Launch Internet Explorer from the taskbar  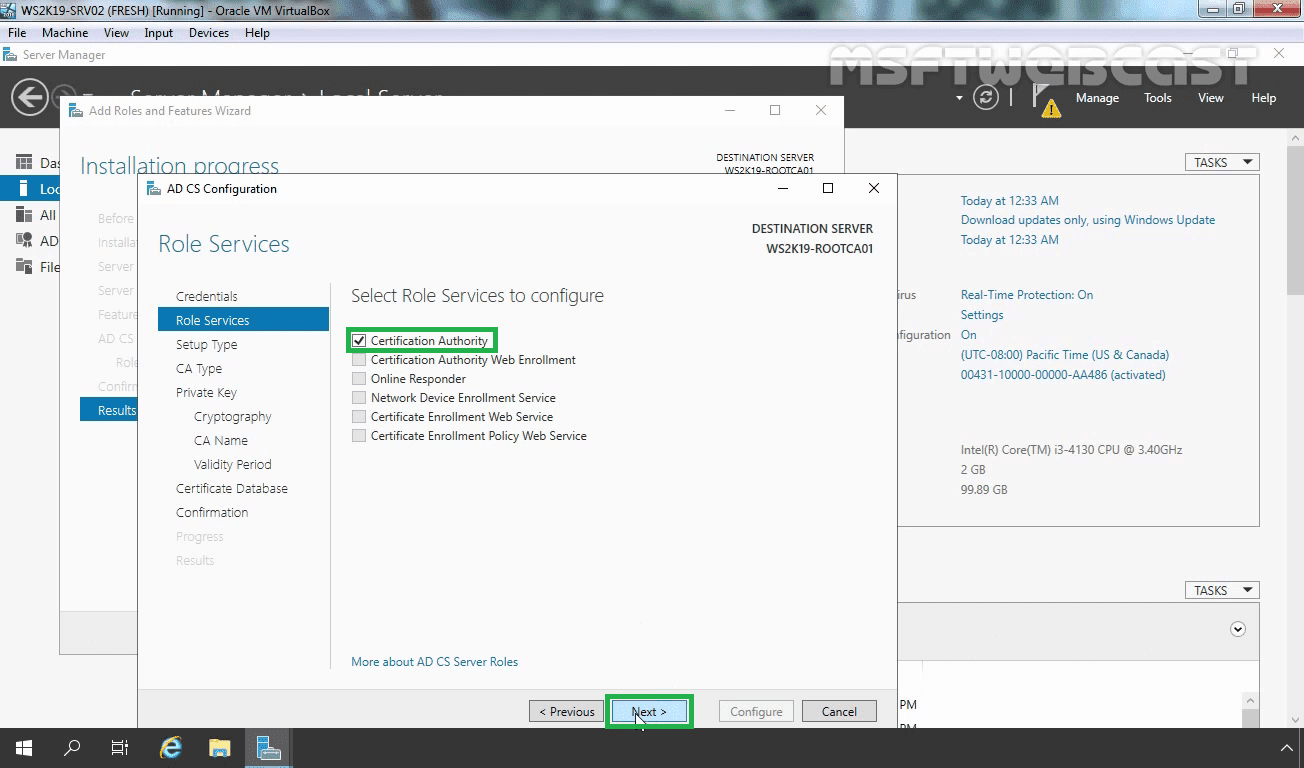[x=172, y=747]
